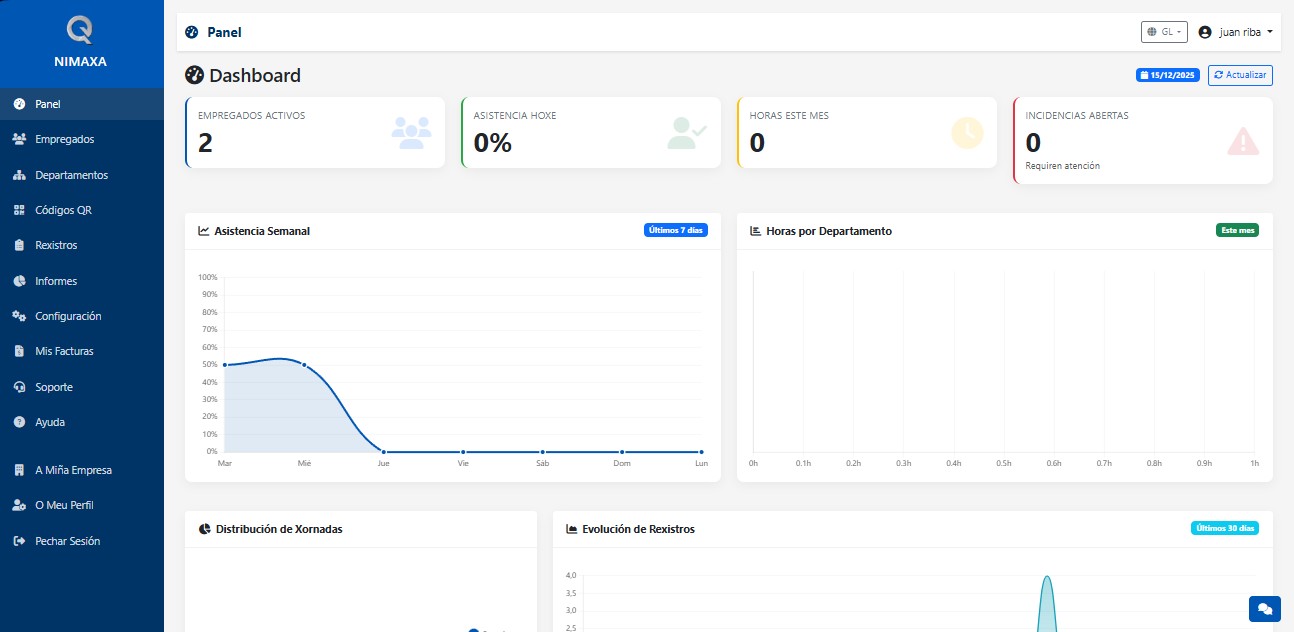Select the Empregados people icon in sidebar
The image size is (1294, 632).
tap(20, 139)
